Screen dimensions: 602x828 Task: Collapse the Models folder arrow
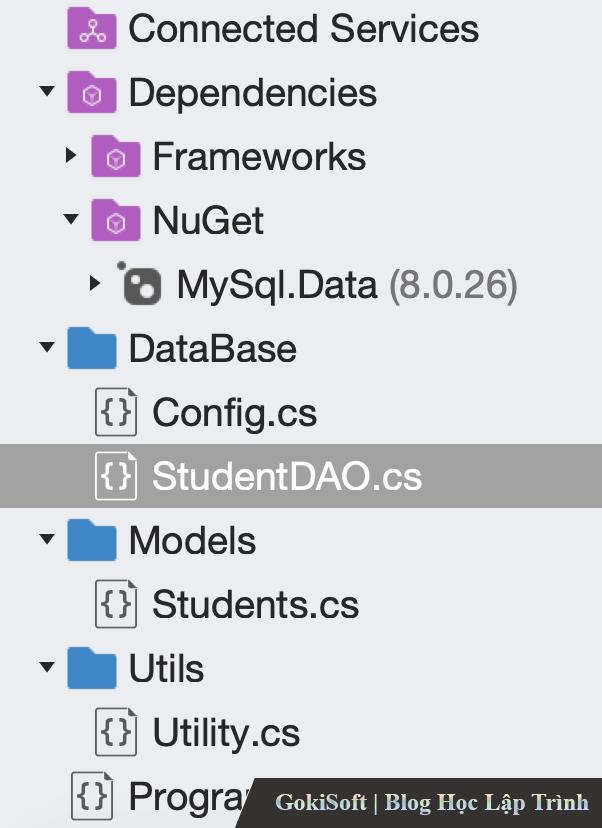pos(46,541)
